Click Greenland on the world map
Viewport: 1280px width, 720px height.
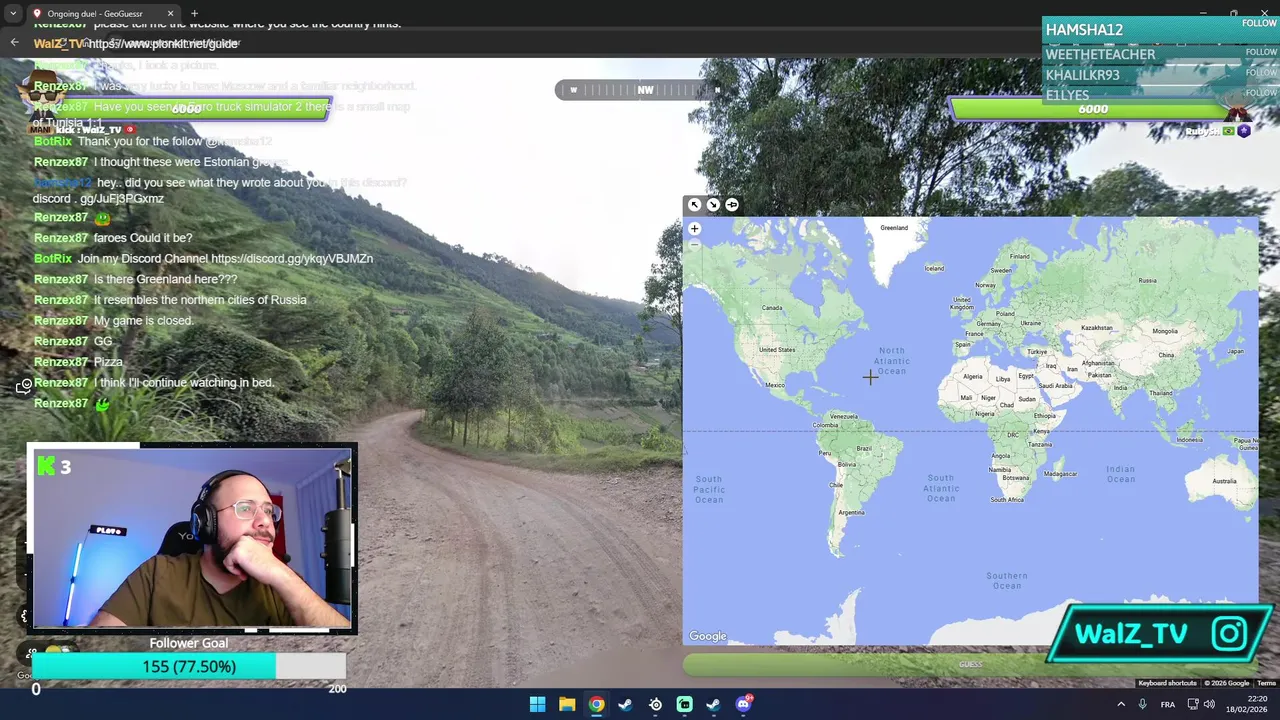pyautogui.click(x=894, y=228)
